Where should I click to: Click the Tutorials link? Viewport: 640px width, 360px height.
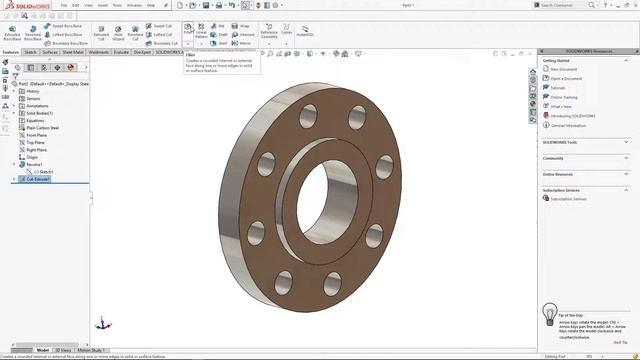558,88
